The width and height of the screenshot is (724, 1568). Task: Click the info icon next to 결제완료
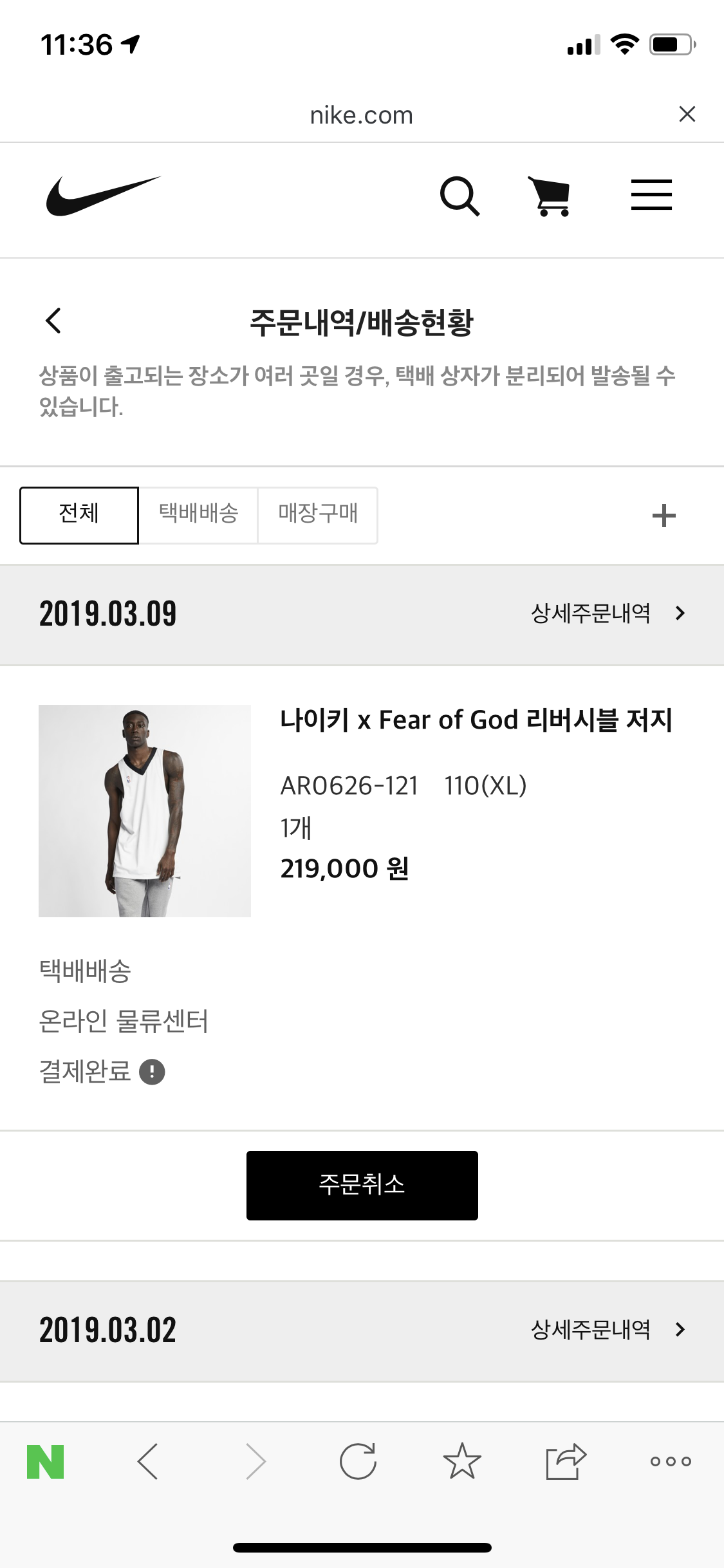(153, 1072)
